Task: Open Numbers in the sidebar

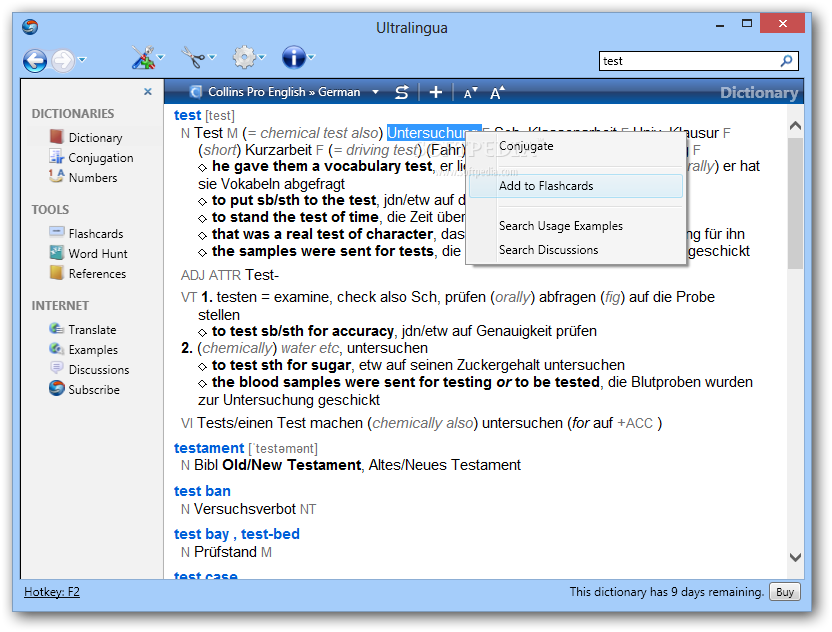Action: tap(83, 178)
